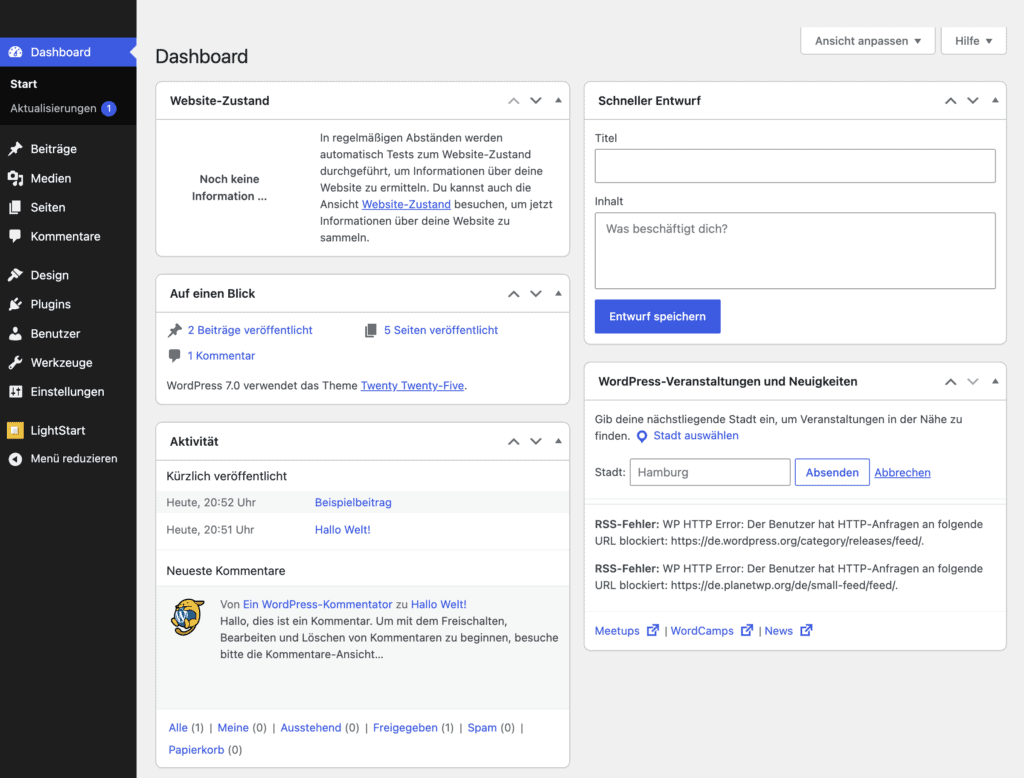Open the WordCamps link
Viewport: 1024px width, 778px height.
coord(702,631)
